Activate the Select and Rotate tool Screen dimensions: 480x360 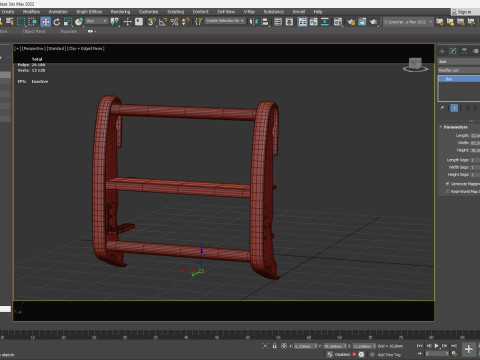tap(57, 22)
